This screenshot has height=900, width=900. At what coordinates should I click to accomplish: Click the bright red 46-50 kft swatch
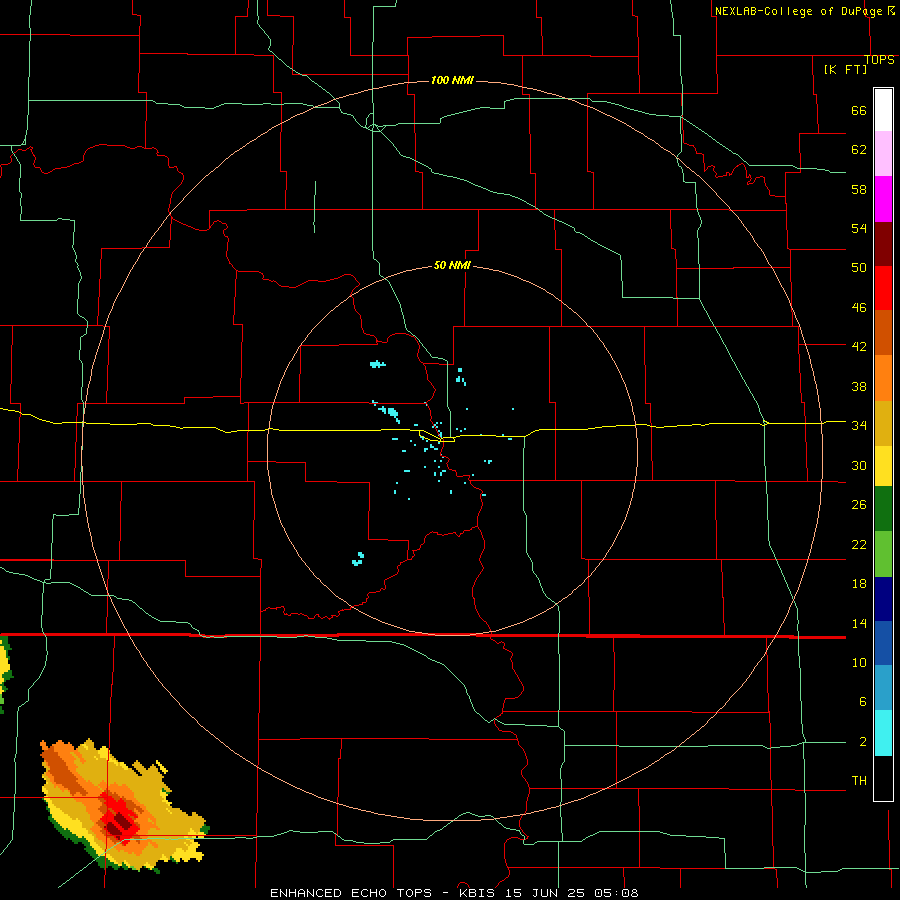[x=883, y=288]
